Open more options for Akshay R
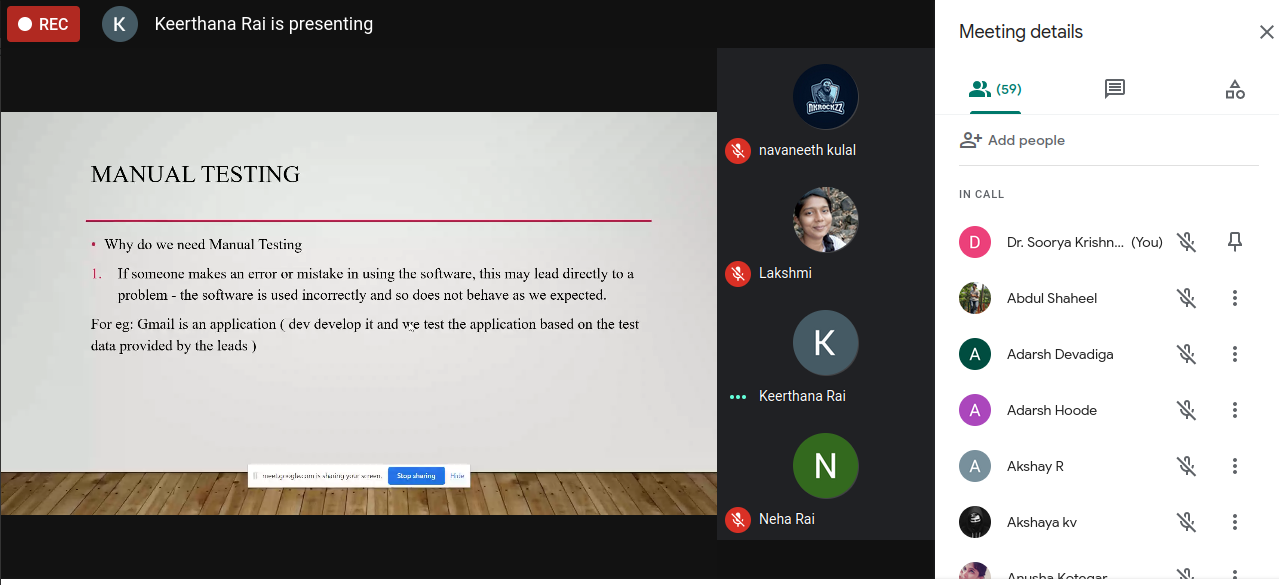 tap(1235, 466)
